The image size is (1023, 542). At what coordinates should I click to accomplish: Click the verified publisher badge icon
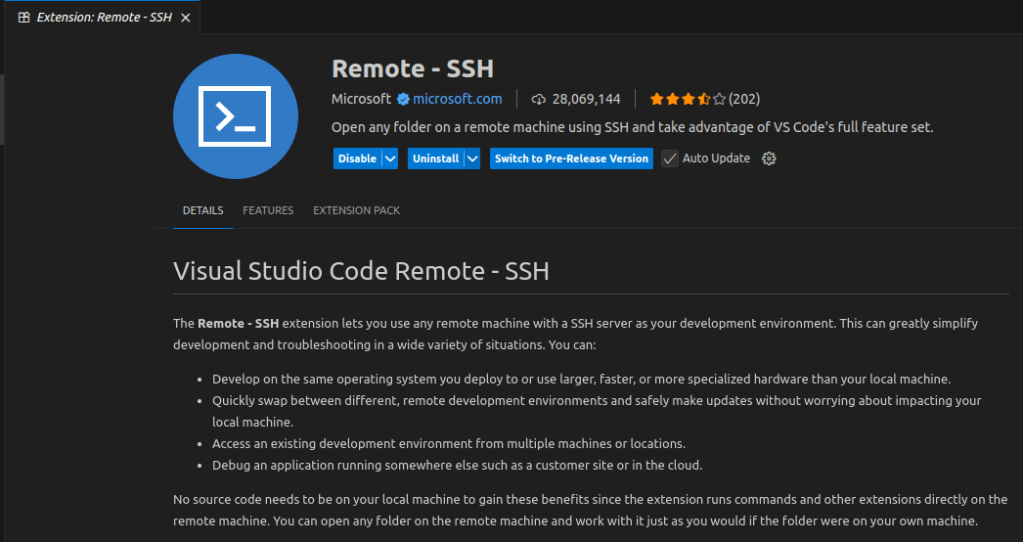403,99
